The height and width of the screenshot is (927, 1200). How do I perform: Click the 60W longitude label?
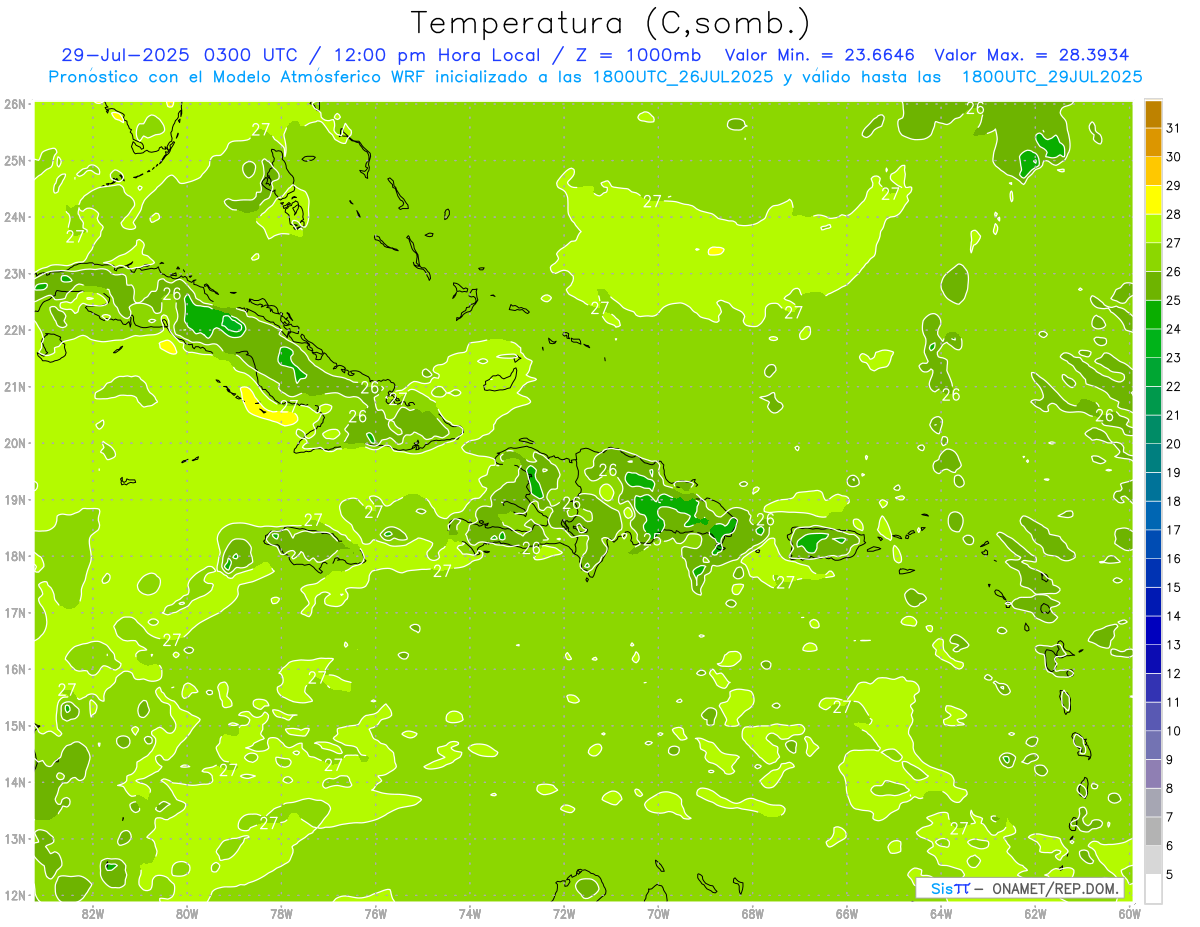pyautogui.click(x=1129, y=913)
